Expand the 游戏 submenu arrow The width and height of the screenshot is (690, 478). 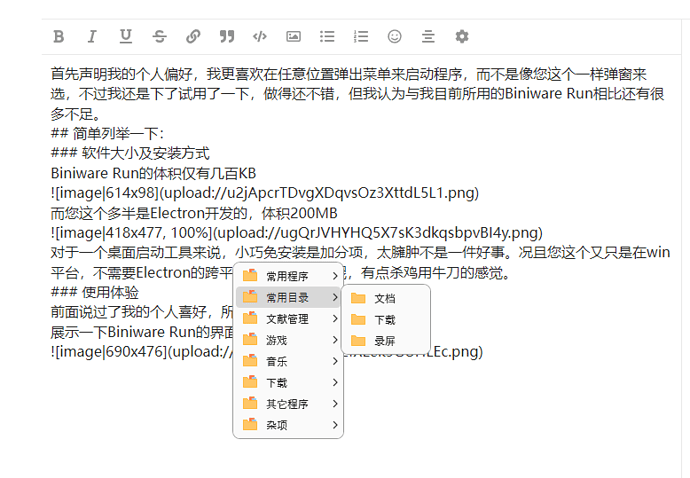(334, 340)
